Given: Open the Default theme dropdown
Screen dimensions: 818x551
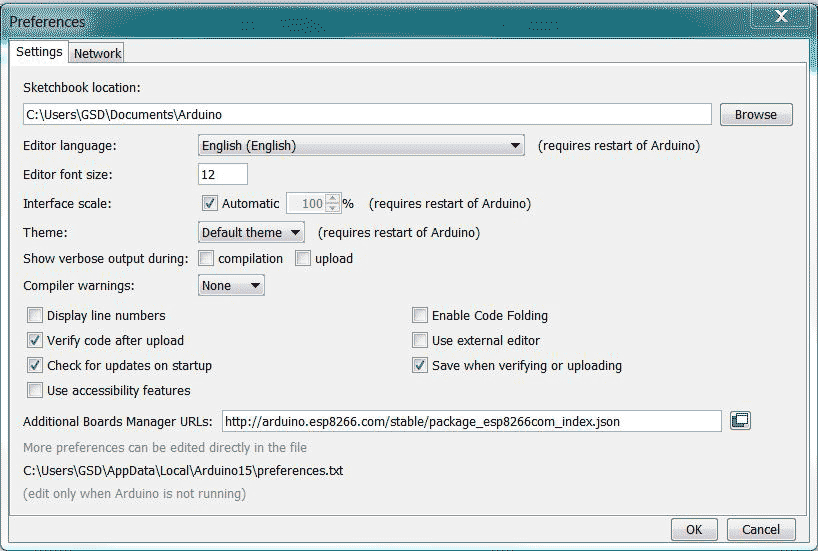Looking at the screenshot, I should click(251, 232).
